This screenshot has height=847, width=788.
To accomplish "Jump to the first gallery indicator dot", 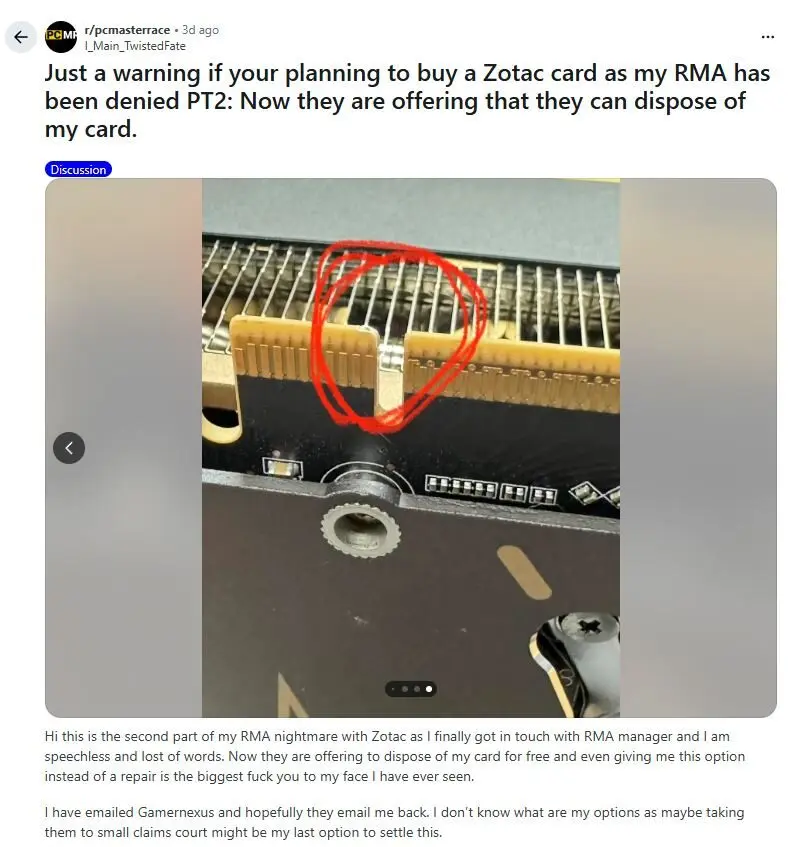I will (x=393, y=689).
